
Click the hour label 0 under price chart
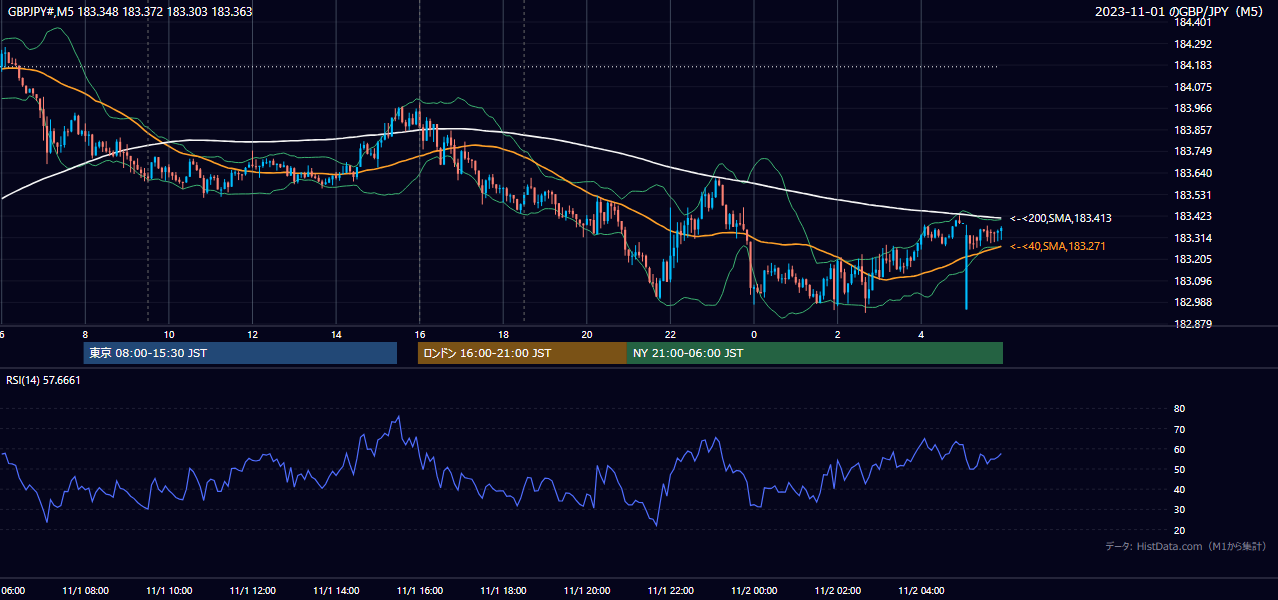754,335
